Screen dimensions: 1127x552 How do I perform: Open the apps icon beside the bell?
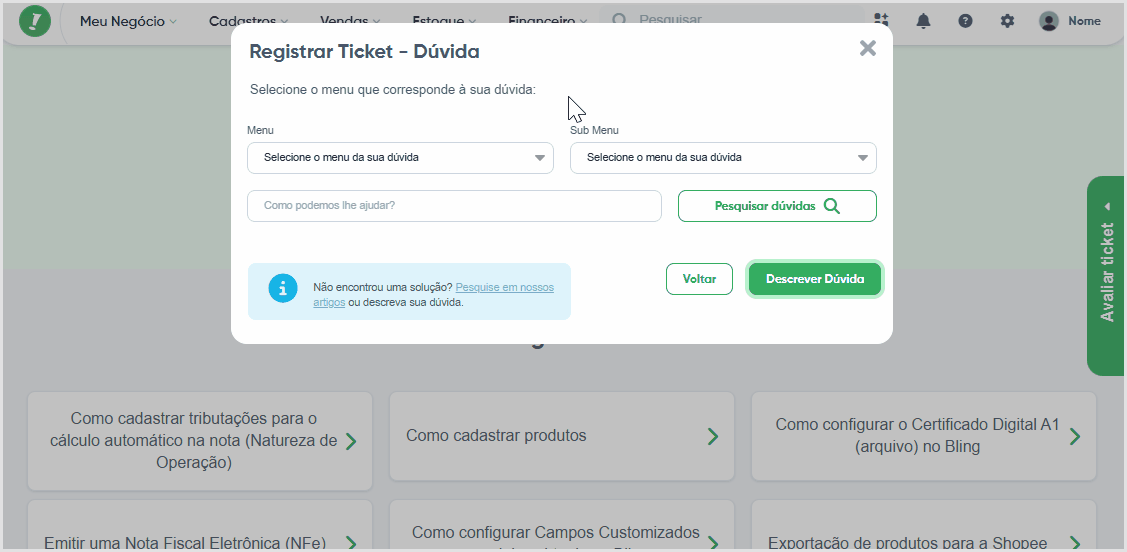[880, 21]
